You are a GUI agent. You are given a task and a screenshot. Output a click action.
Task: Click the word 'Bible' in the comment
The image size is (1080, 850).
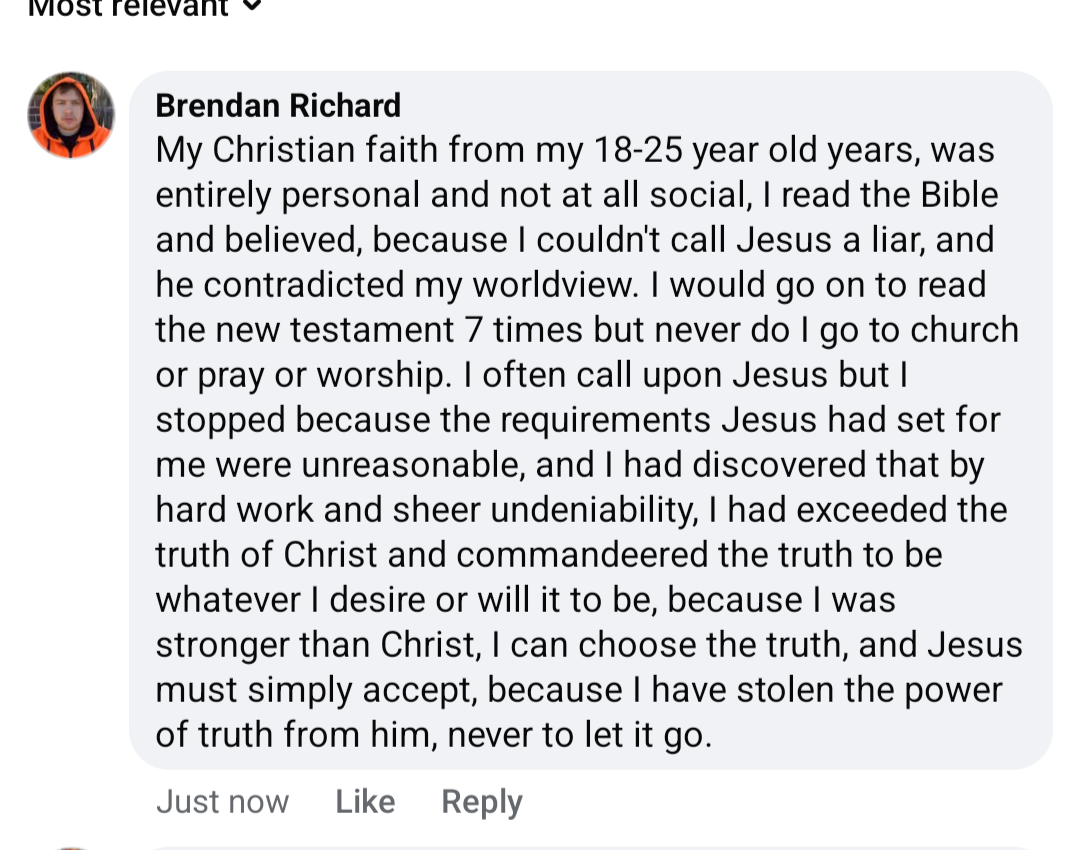pyautogui.click(x=959, y=195)
